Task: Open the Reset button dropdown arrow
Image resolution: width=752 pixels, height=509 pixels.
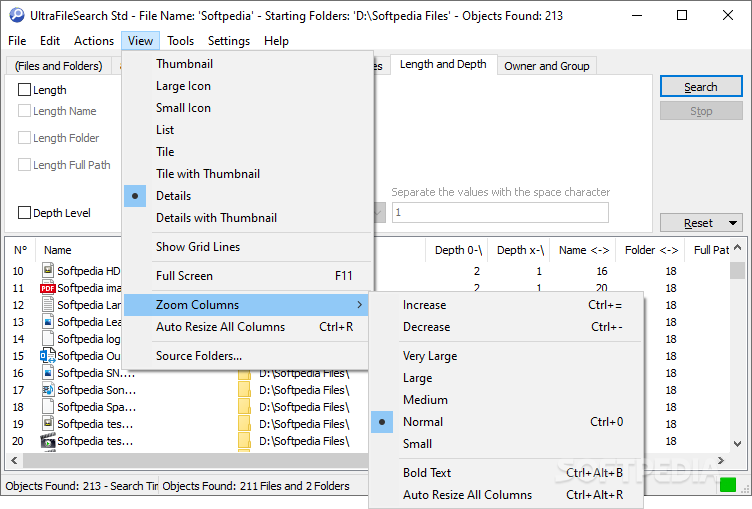Action: [x=733, y=223]
